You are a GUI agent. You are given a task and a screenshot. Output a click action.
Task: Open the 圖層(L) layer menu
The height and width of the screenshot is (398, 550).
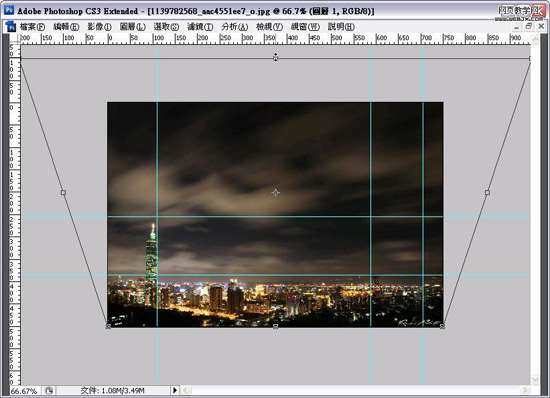pyautogui.click(x=133, y=27)
